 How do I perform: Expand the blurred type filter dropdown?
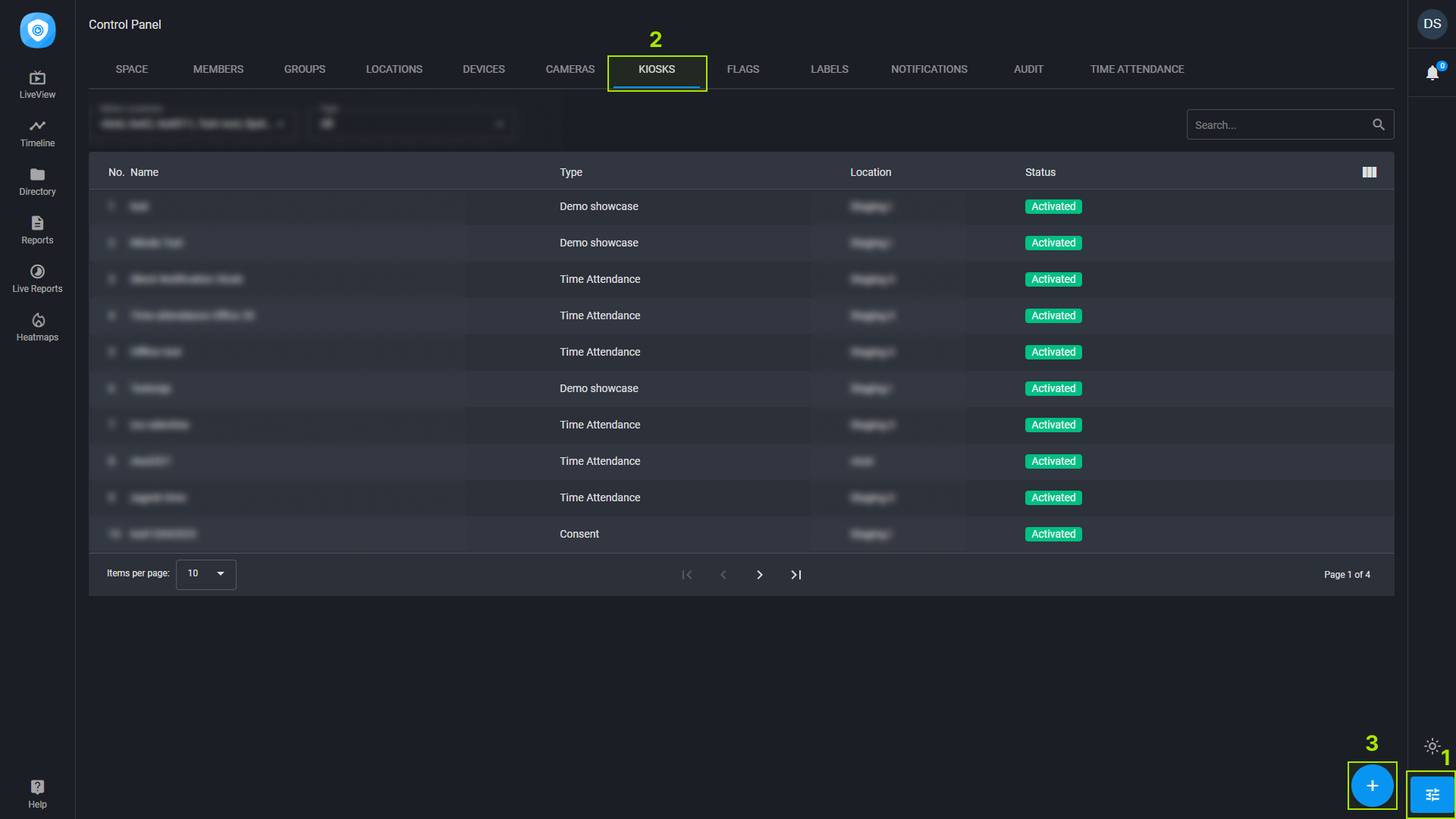[x=413, y=124]
